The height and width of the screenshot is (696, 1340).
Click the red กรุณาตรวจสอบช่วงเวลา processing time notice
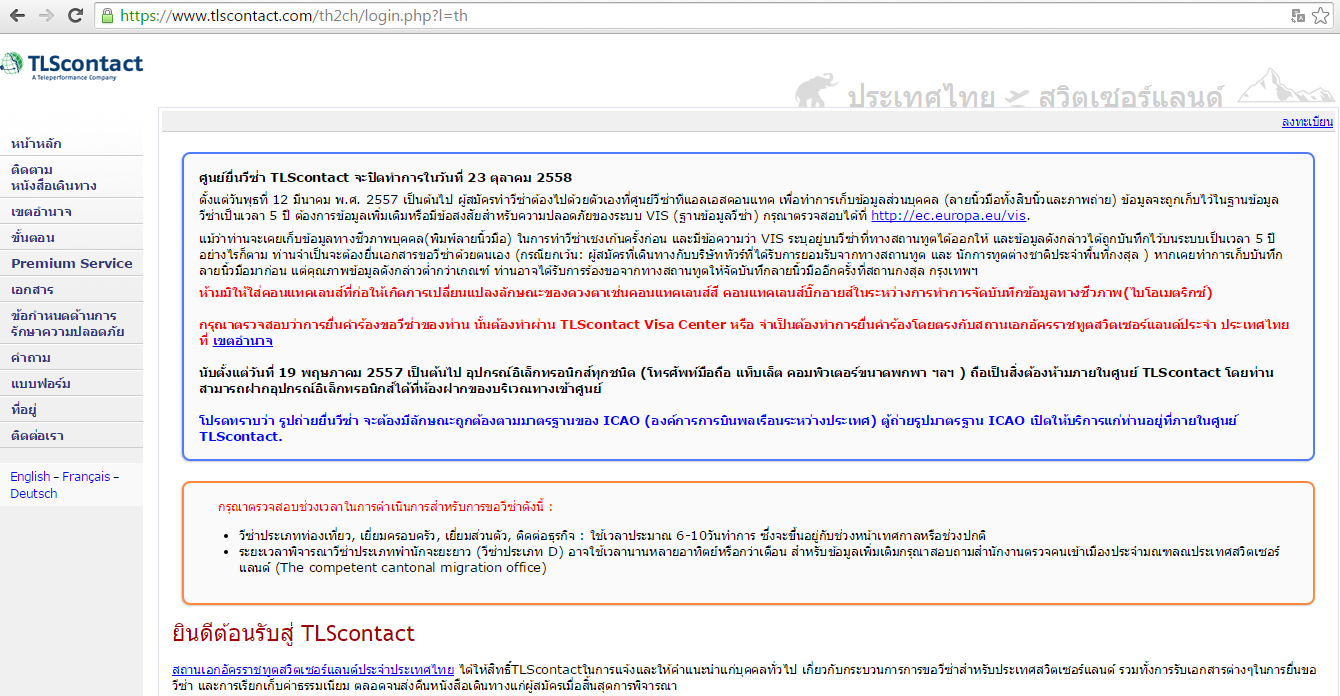tap(385, 507)
